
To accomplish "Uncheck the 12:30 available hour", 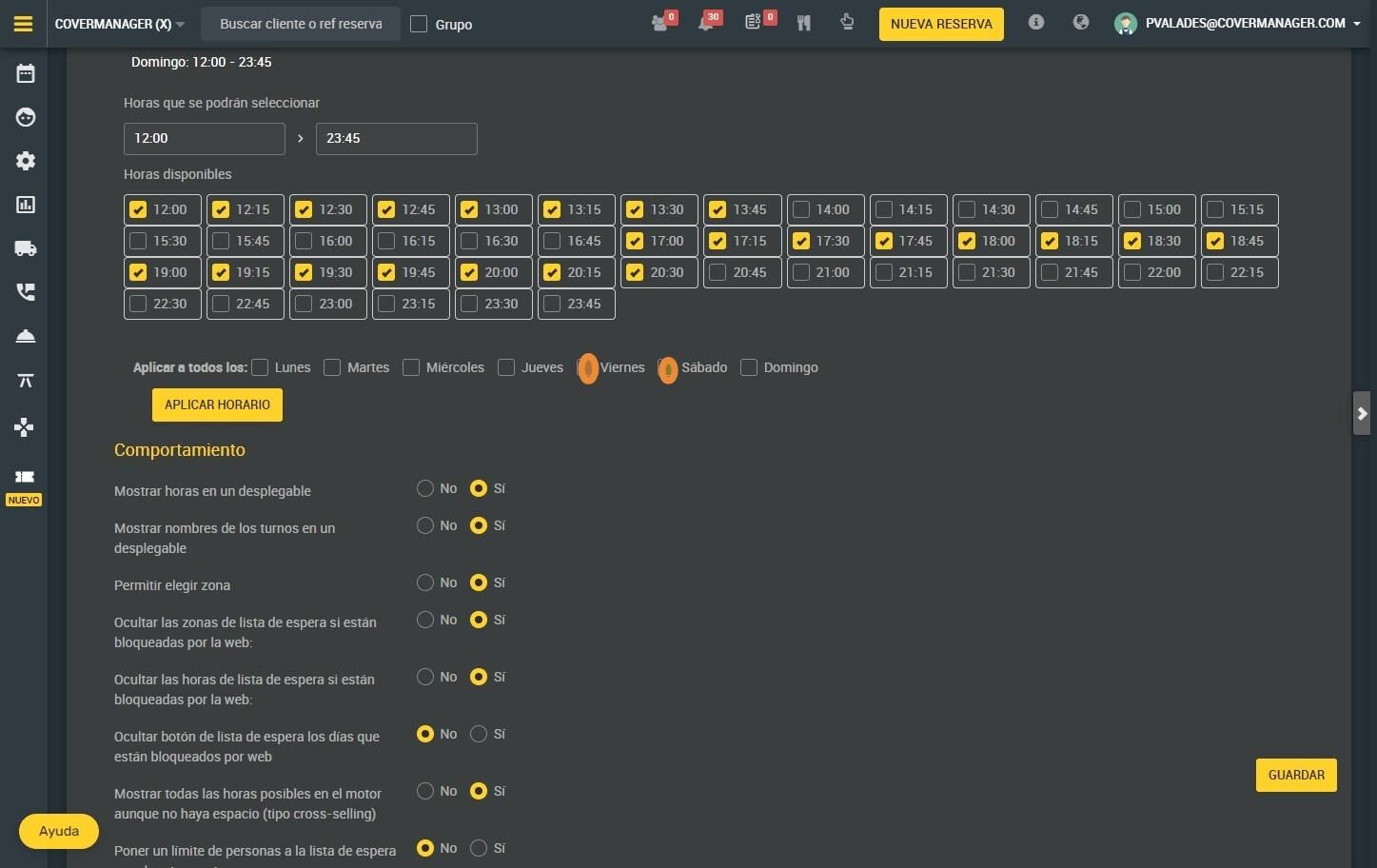I will point(304,209).
